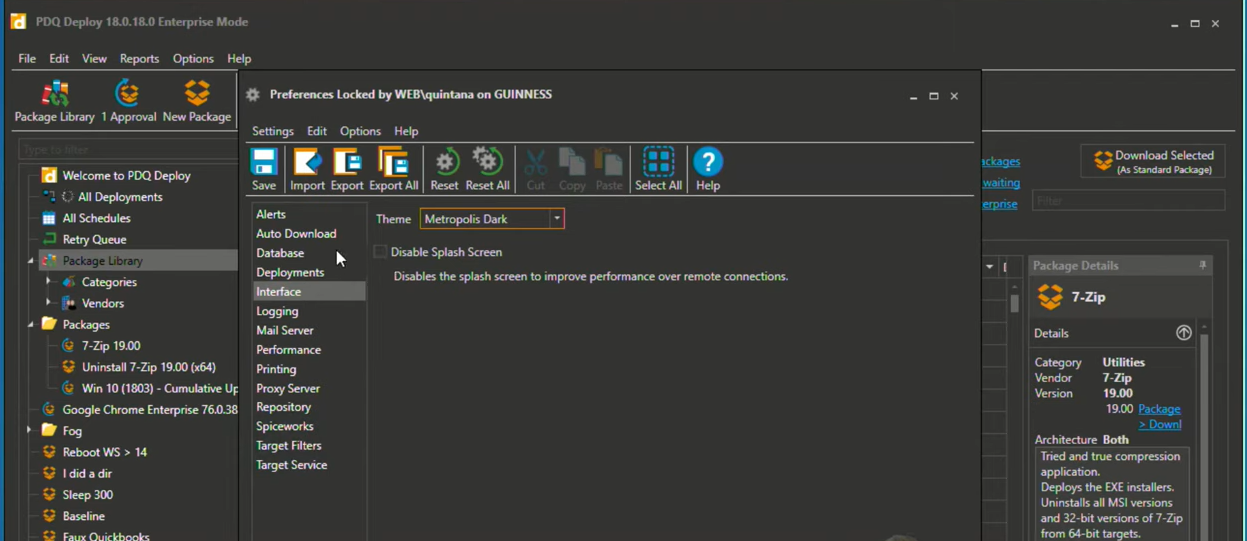
Task: Open the Reports menu
Action: coord(139,59)
